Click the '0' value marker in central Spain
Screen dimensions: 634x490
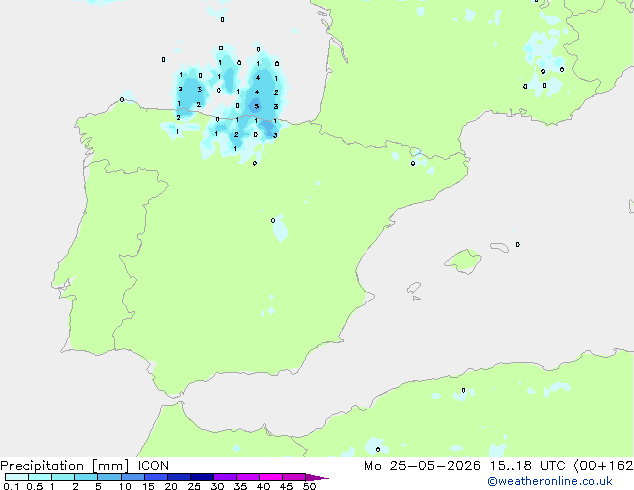(273, 220)
